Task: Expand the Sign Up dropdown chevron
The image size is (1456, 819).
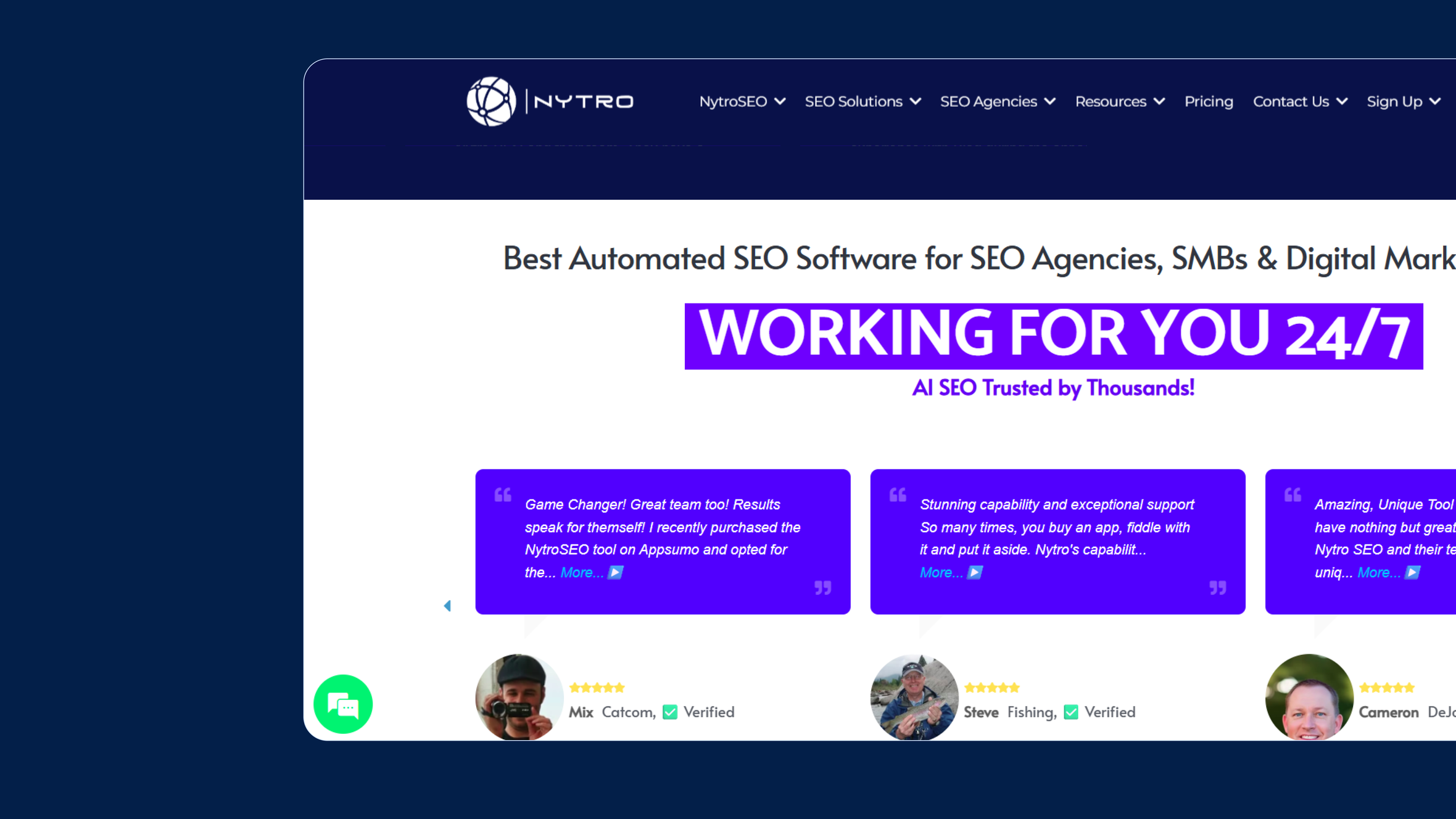Action: (x=1435, y=102)
